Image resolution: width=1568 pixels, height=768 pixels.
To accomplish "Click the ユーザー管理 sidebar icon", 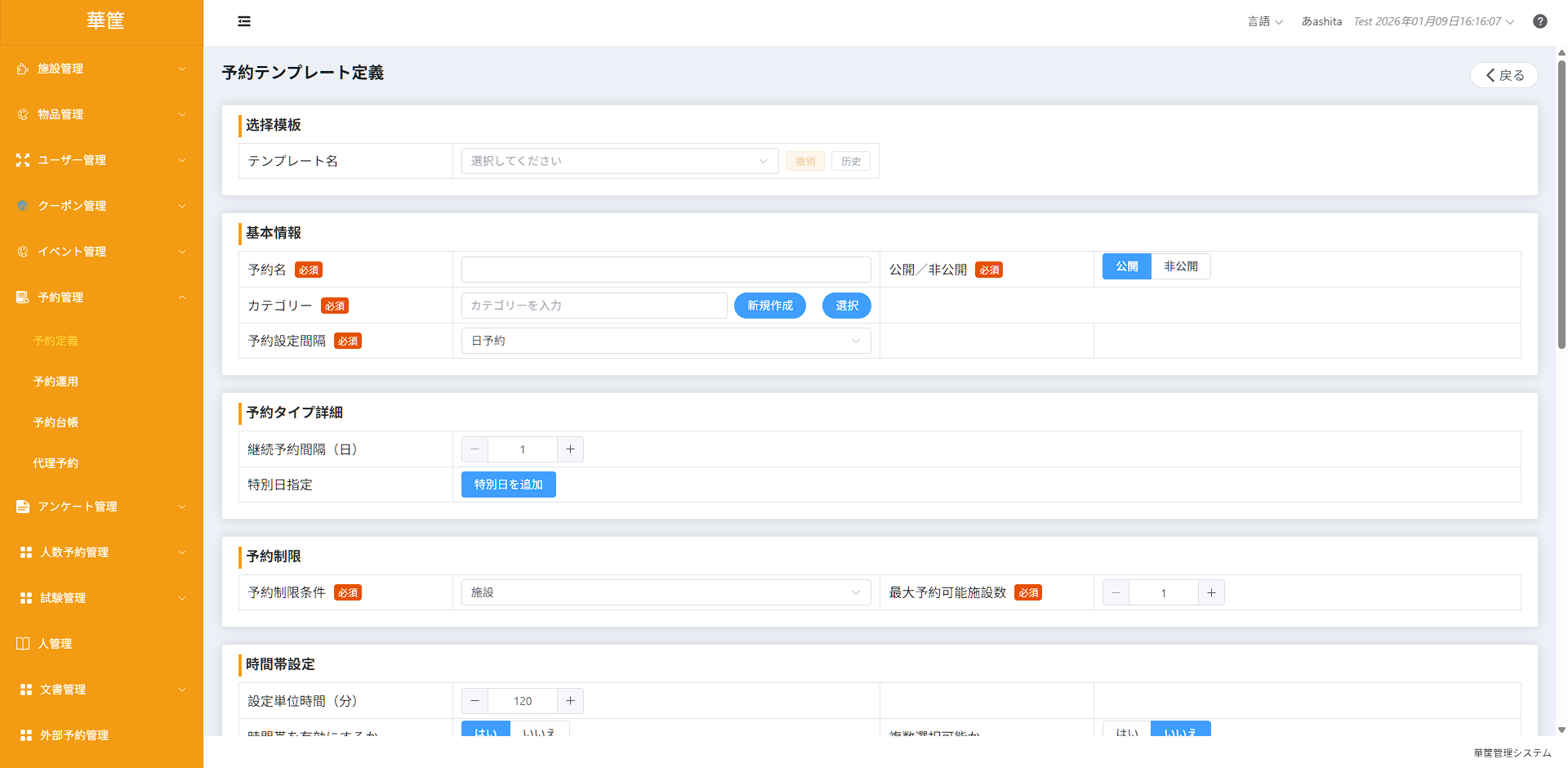I will coord(23,160).
